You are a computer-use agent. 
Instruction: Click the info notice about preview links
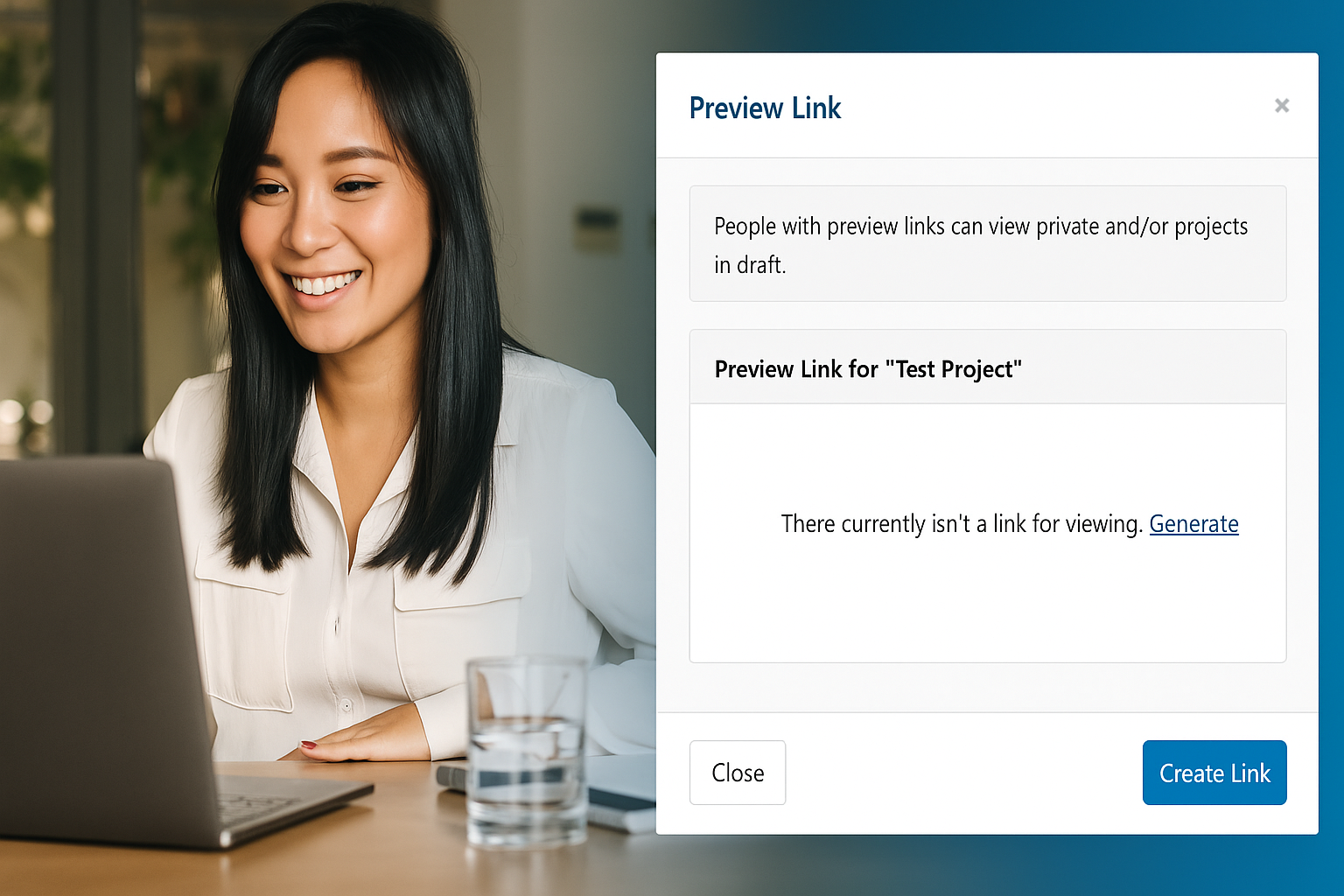coord(988,243)
